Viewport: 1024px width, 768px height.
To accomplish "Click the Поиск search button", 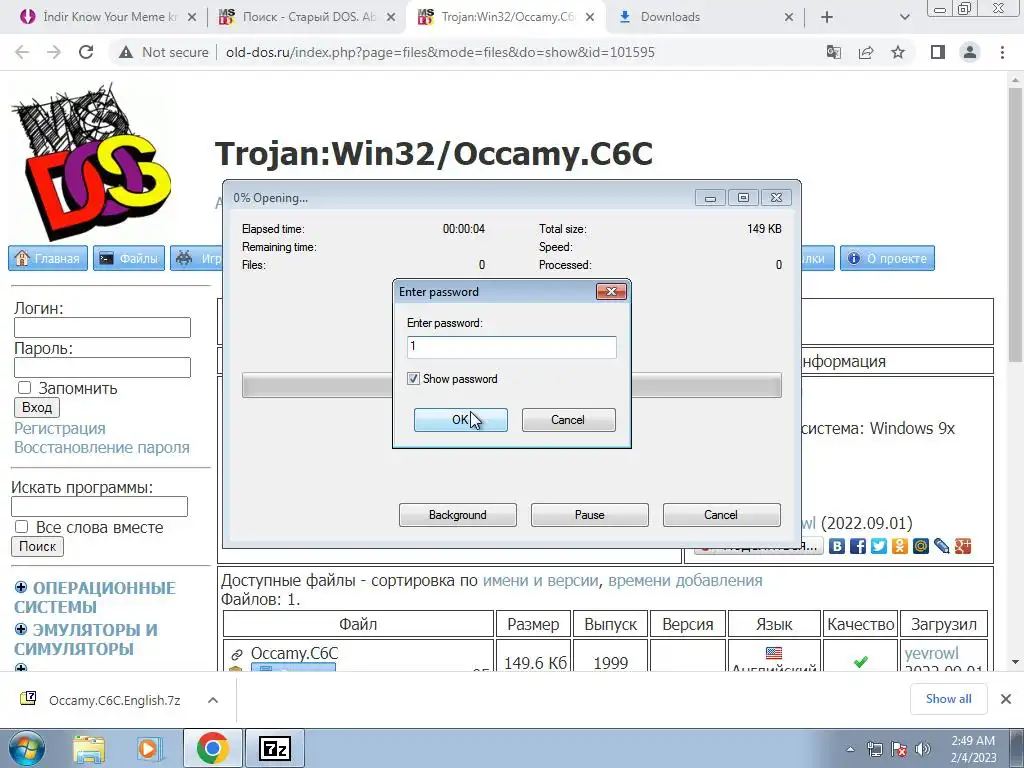I will tap(37, 547).
